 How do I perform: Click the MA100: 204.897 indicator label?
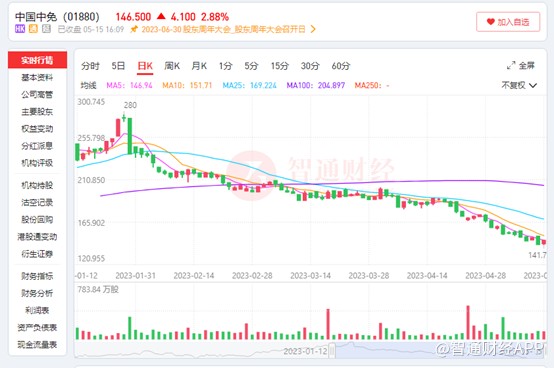click(x=316, y=85)
